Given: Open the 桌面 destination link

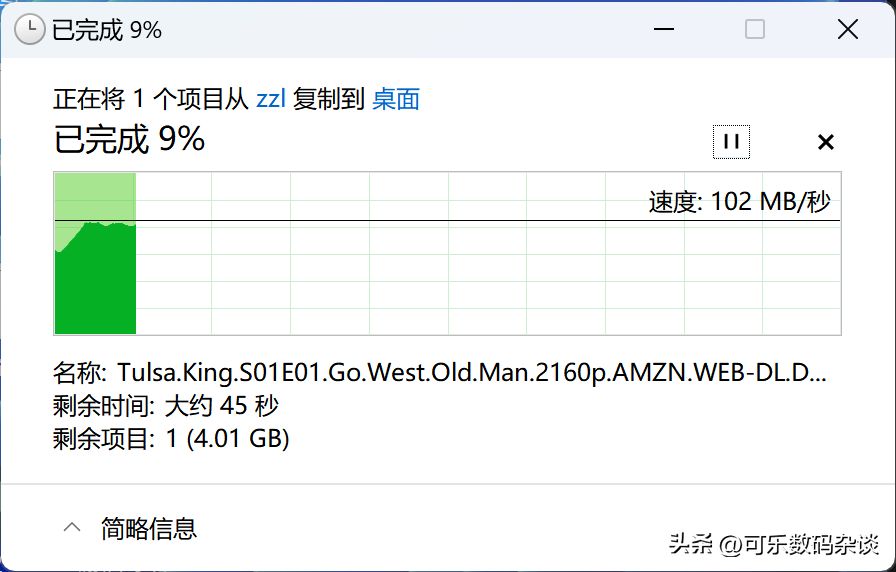Looking at the screenshot, I should [396, 99].
